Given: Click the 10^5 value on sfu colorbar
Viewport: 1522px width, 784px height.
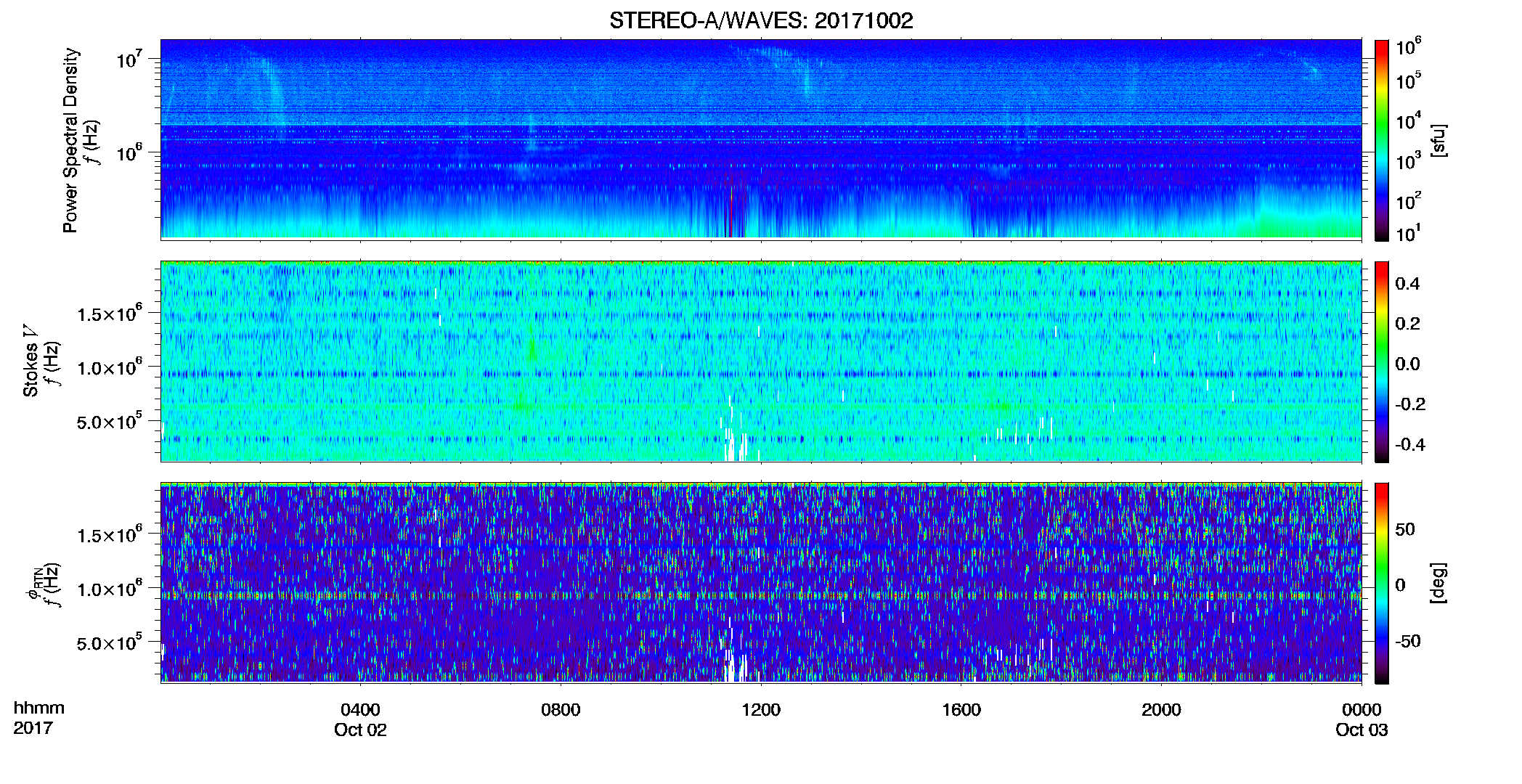Looking at the screenshot, I should click(x=1408, y=80).
